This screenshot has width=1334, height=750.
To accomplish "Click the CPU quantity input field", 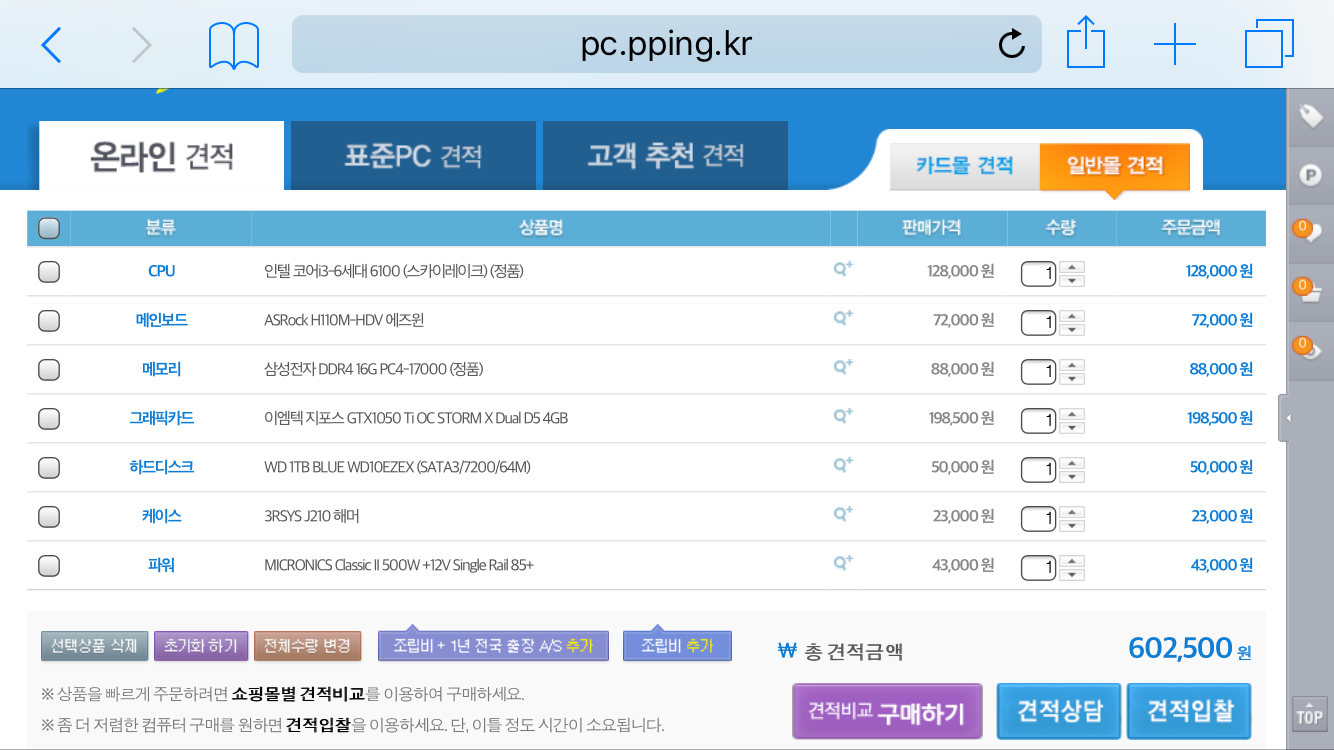I will pyautogui.click(x=1039, y=273).
